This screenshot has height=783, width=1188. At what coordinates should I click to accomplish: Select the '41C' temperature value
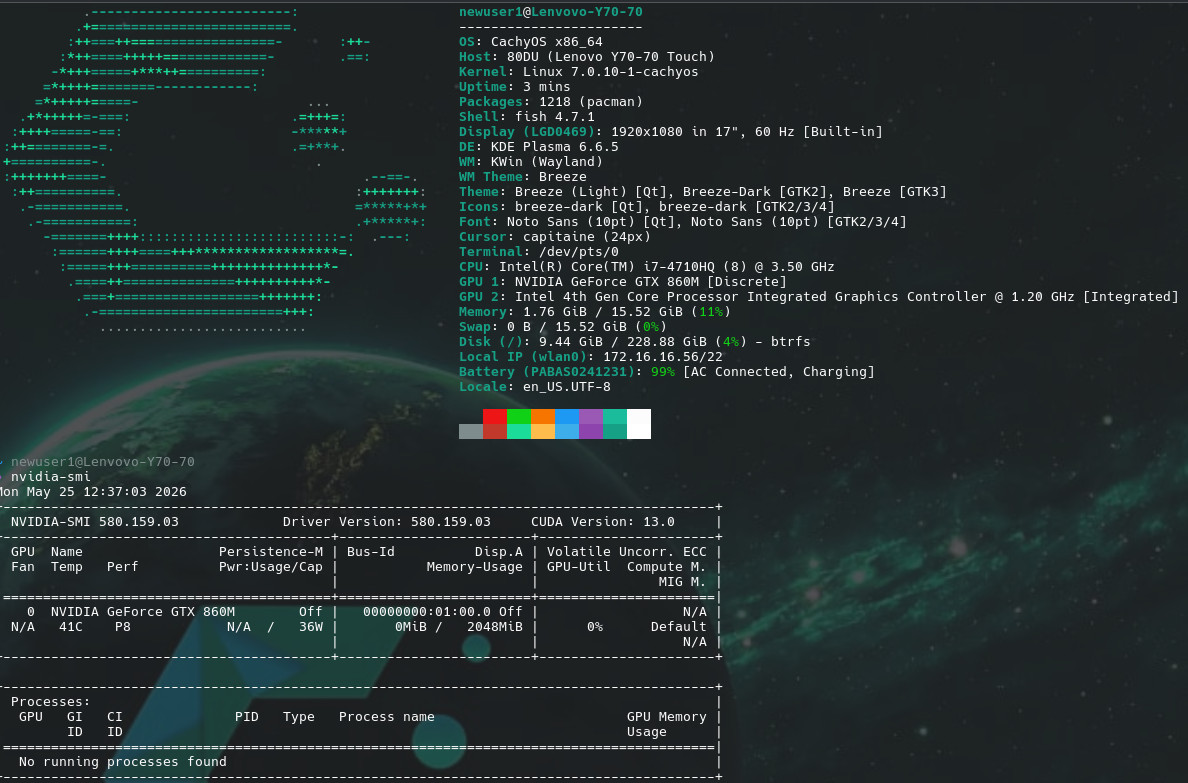click(70, 627)
